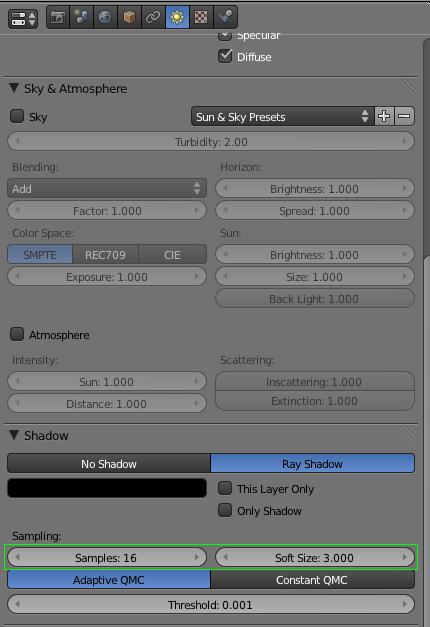Uncheck the Diffuse checkbox

225,56
